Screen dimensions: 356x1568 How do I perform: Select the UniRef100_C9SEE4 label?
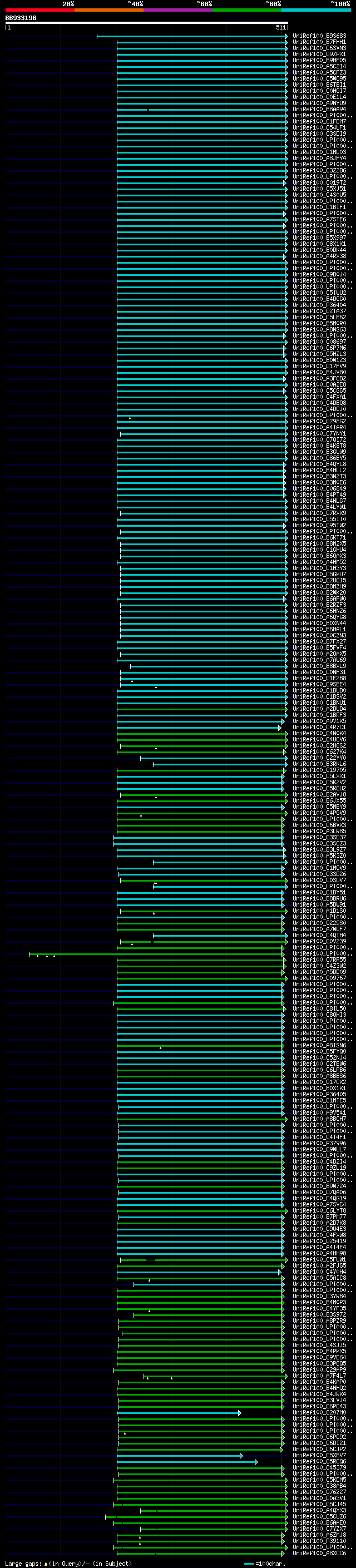click(319, 684)
